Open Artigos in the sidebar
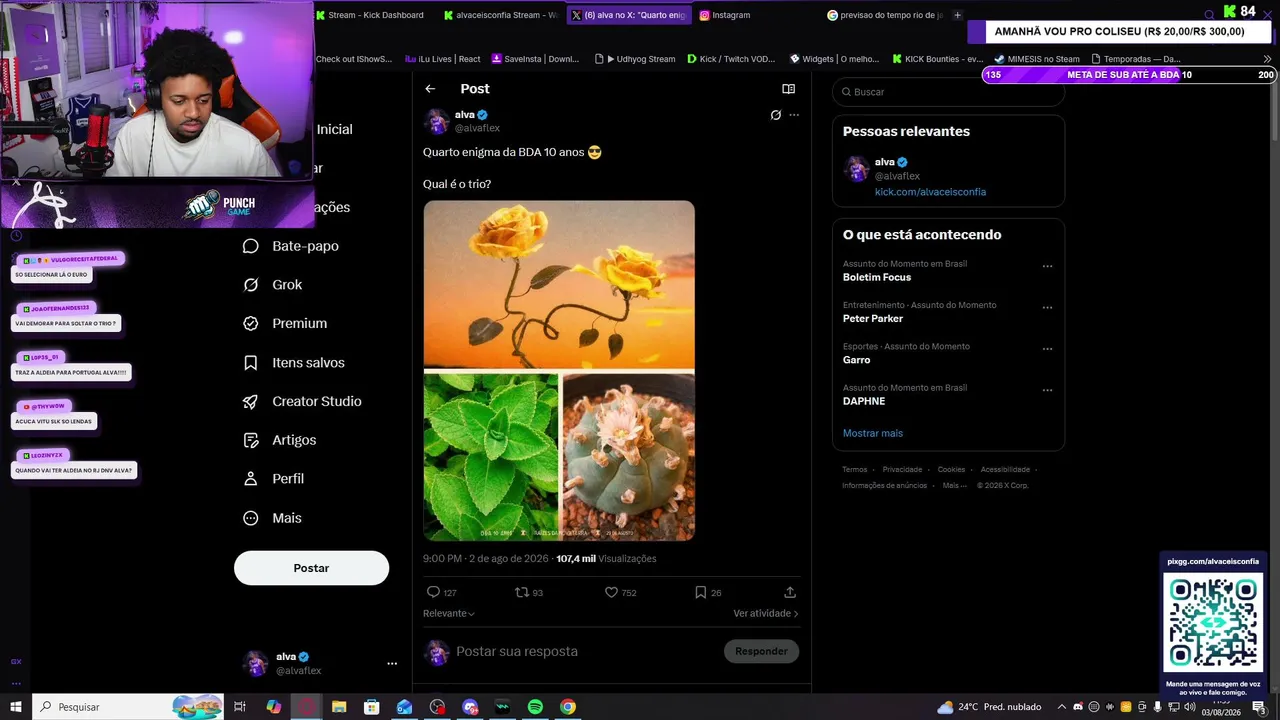This screenshot has height=720, width=1280. click(x=279, y=440)
